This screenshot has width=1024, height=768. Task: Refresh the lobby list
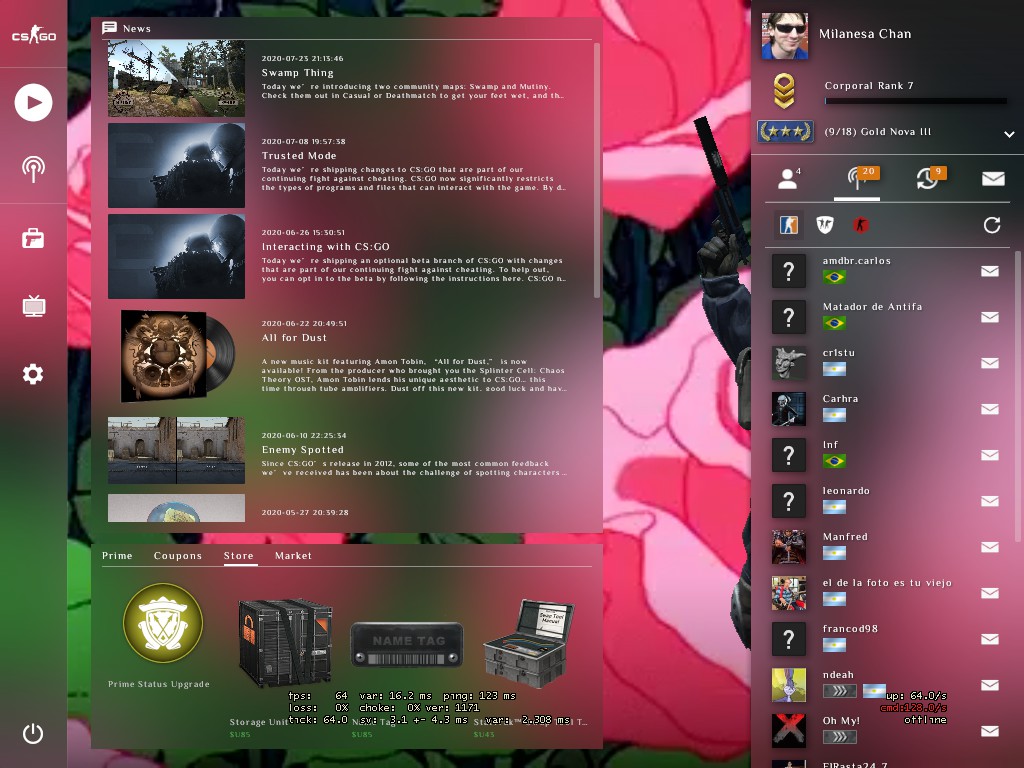pos(992,225)
